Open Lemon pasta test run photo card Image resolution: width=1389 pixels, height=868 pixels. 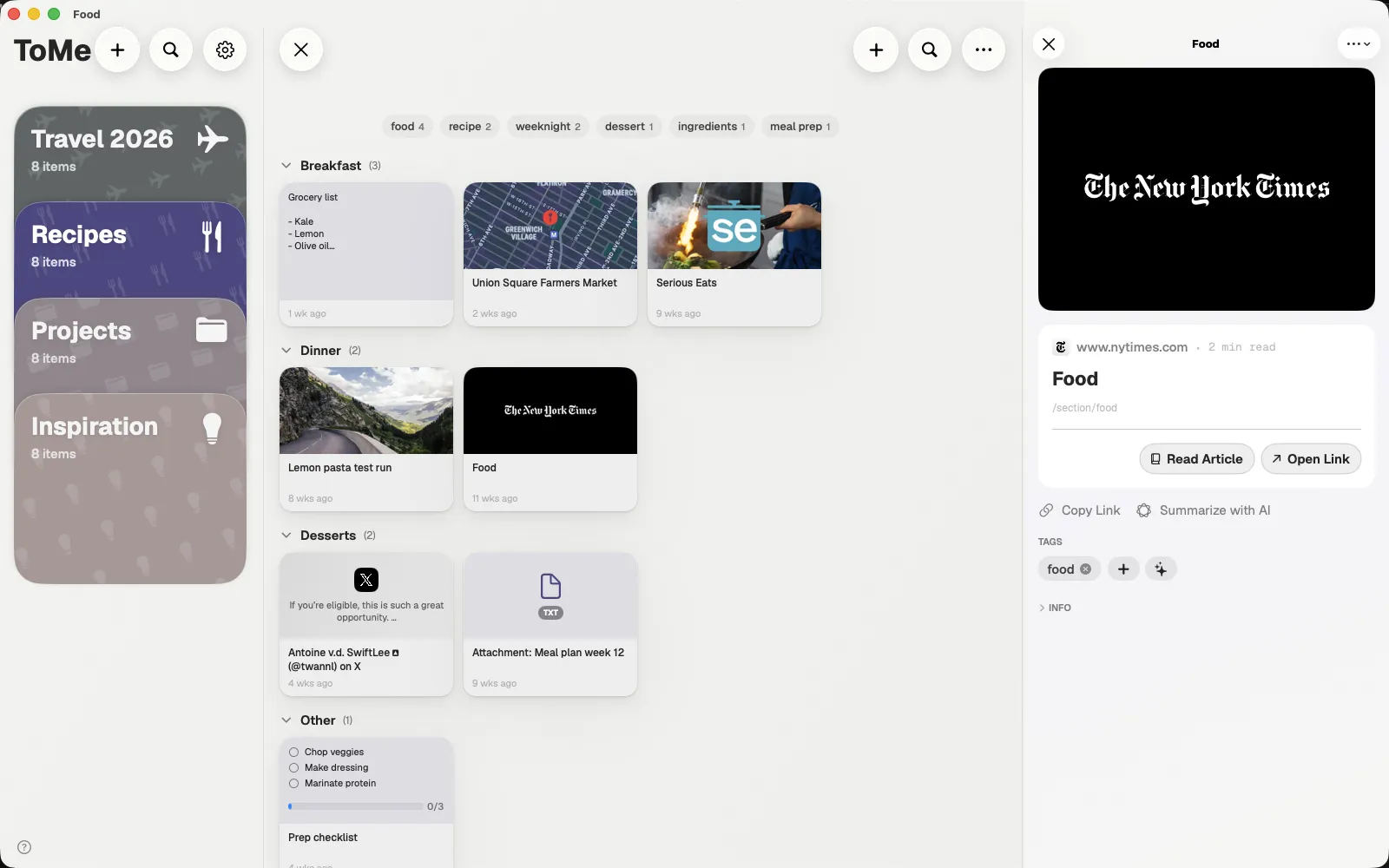366,439
